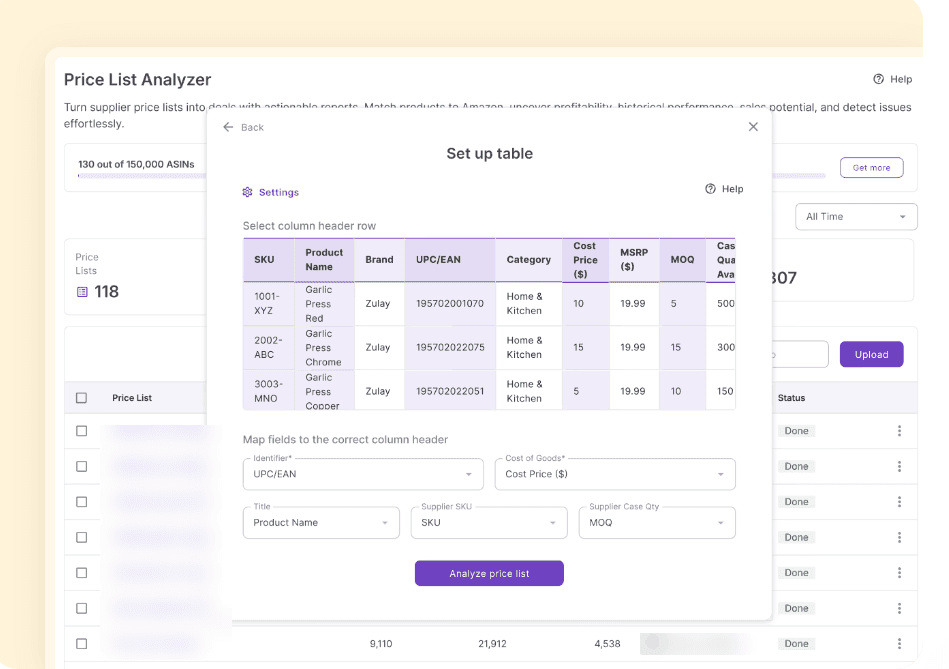The image size is (949, 669).
Task: Click the MSRP ($) column header
Action: pyautogui.click(x=634, y=260)
